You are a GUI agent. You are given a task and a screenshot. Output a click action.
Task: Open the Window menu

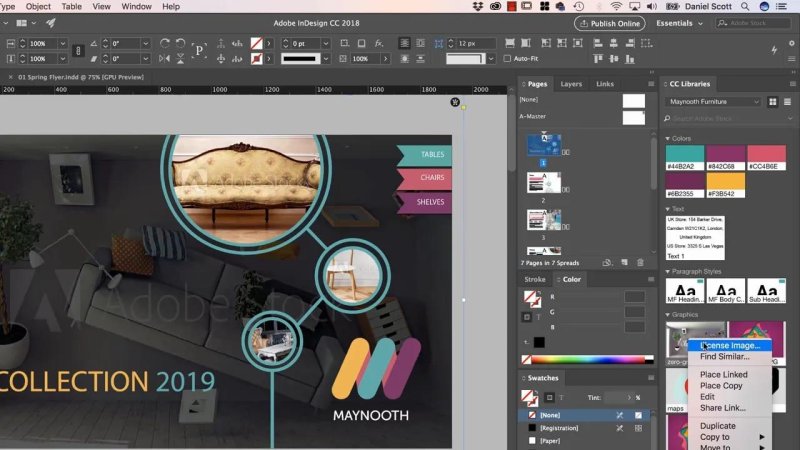[136, 7]
